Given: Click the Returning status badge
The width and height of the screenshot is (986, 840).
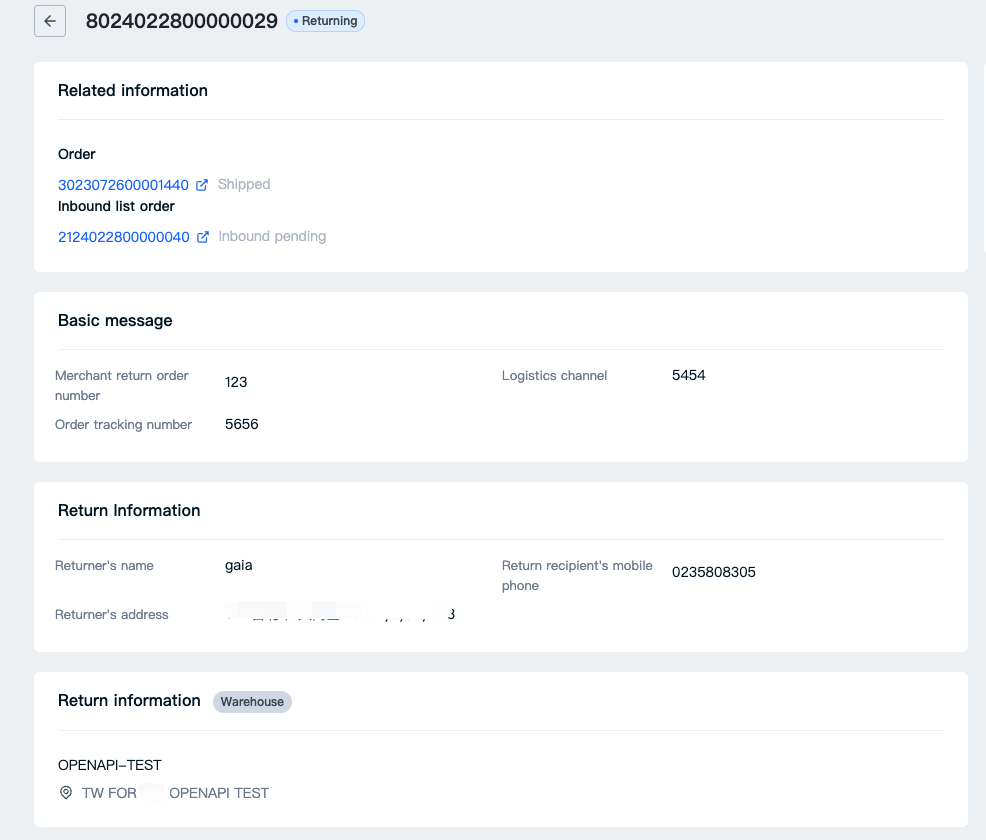Looking at the screenshot, I should coord(325,20).
